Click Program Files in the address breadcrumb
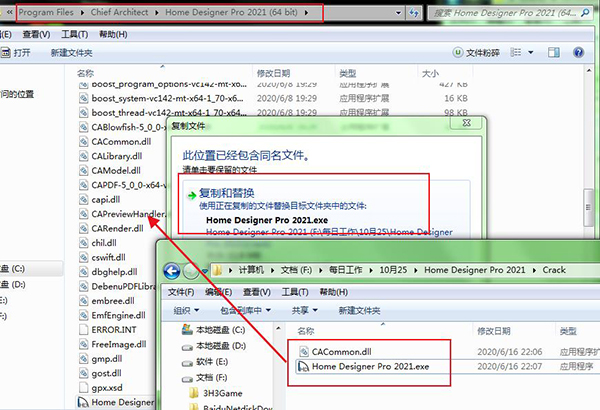 pos(46,12)
